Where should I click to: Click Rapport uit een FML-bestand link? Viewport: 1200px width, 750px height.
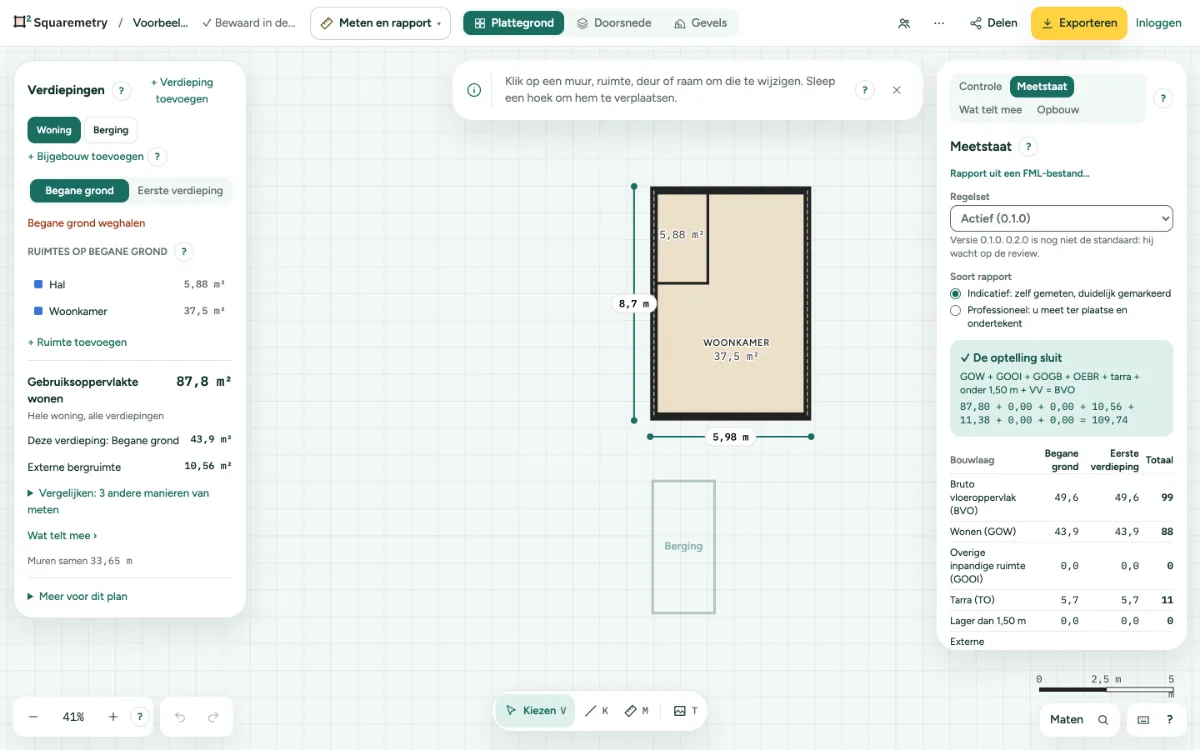pos(1020,174)
